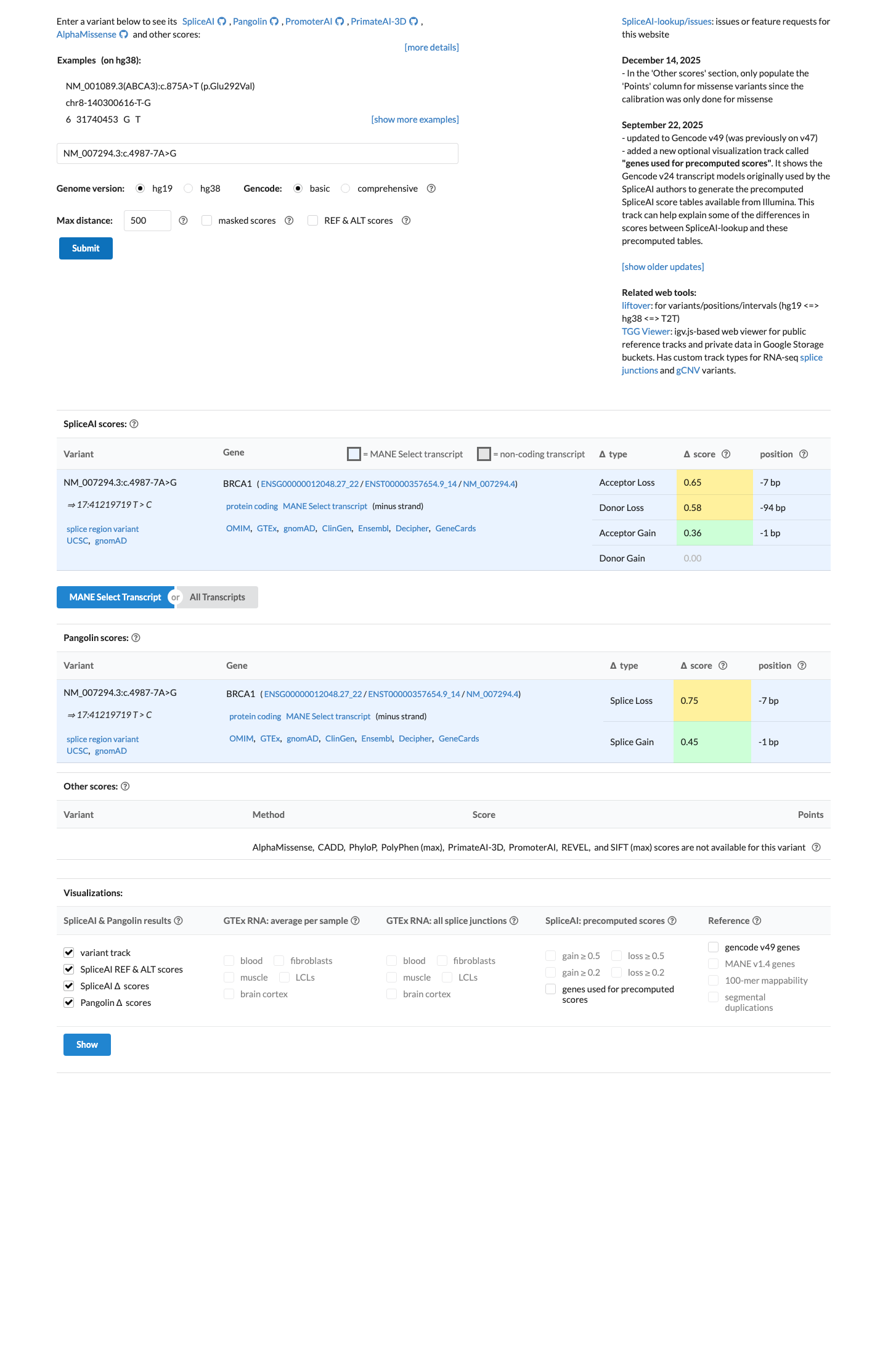This screenshot has height=1356, width=896.
Task: Enable the masked scores checkbox
Action: coord(207,221)
